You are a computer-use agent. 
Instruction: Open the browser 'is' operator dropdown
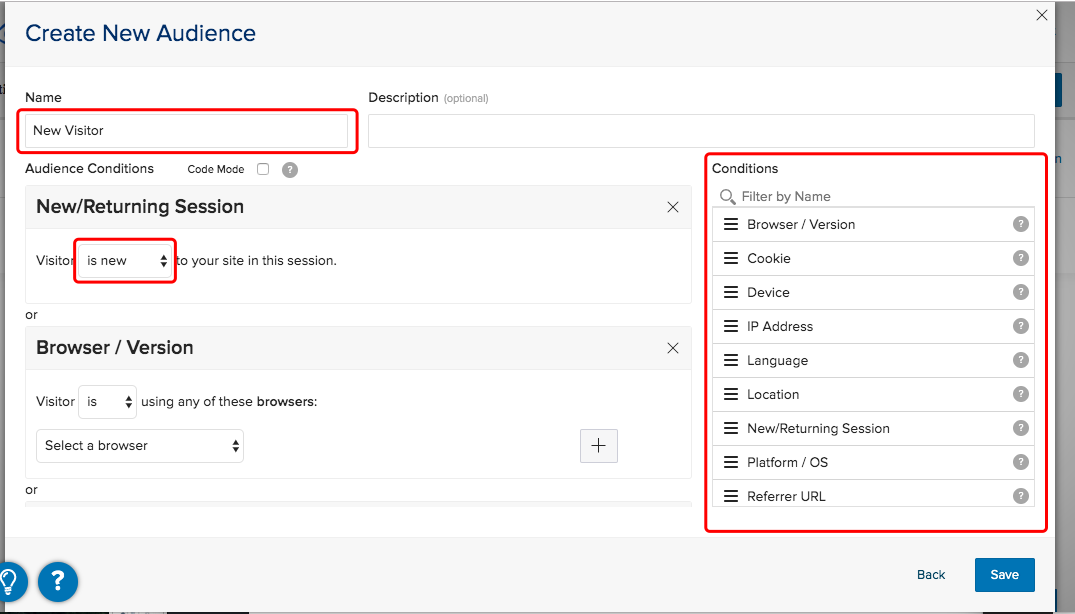pos(108,402)
